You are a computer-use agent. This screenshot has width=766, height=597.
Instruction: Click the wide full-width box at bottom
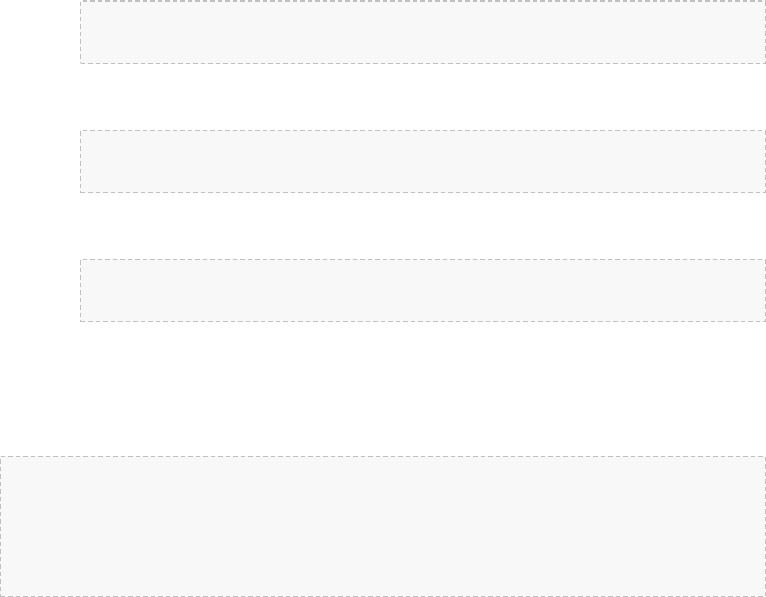pos(383,526)
